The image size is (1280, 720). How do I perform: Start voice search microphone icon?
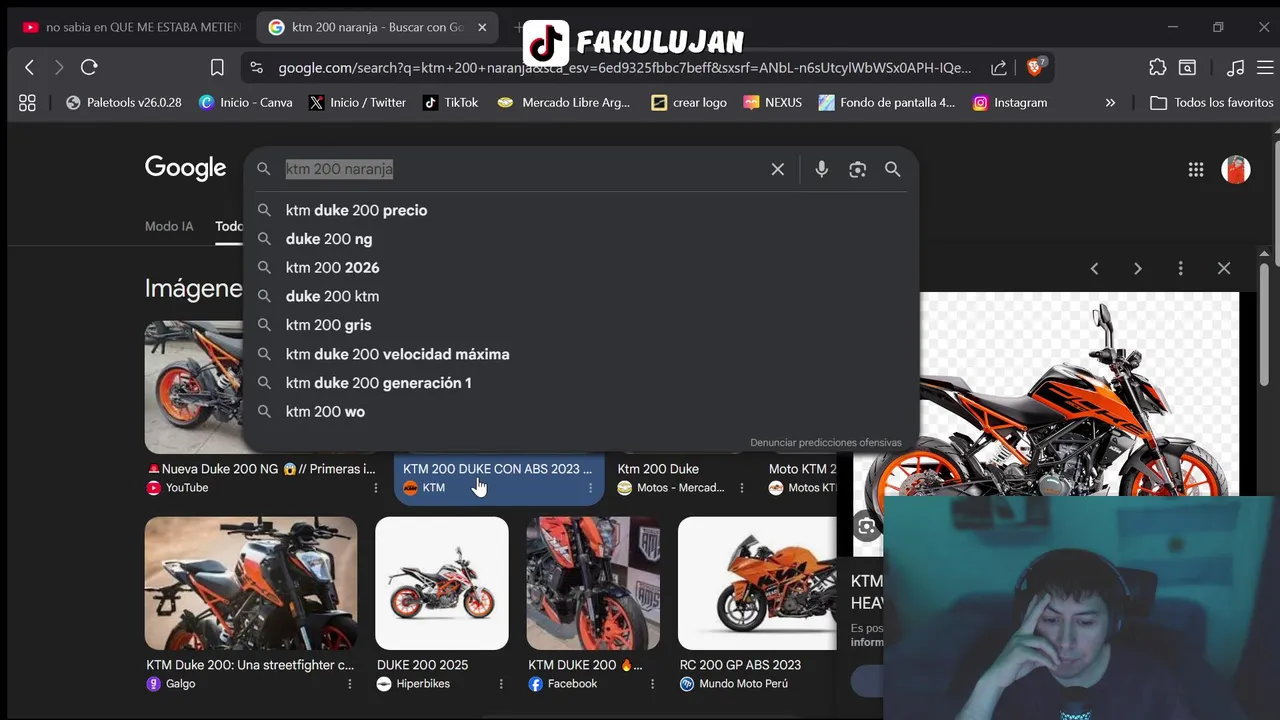(x=821, y=169)
